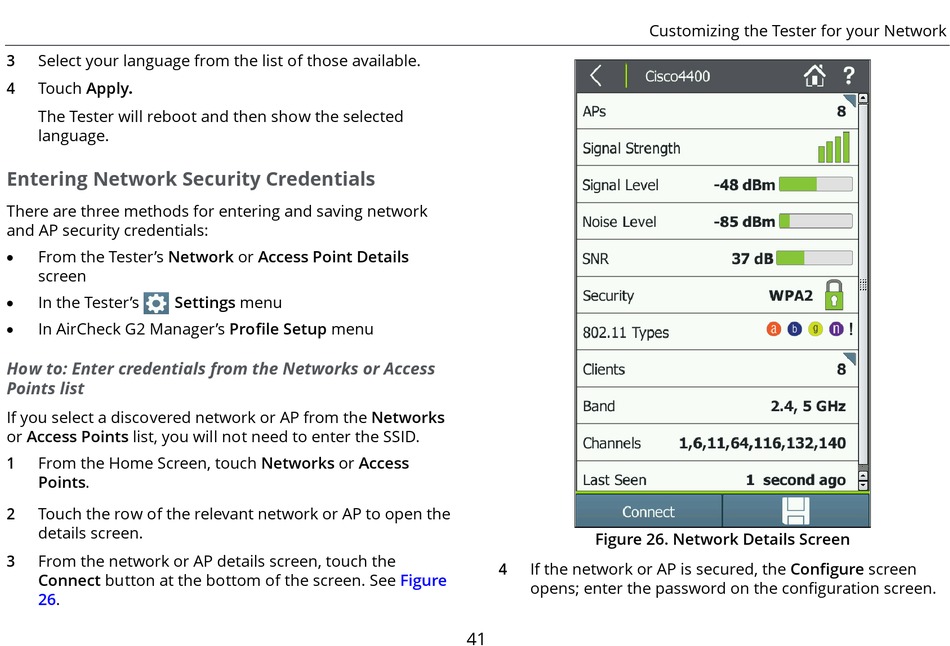The height and width of the screenshot is (646, 950).
Task: Go to the Home screen icon
Action: [x=815, y=76]
